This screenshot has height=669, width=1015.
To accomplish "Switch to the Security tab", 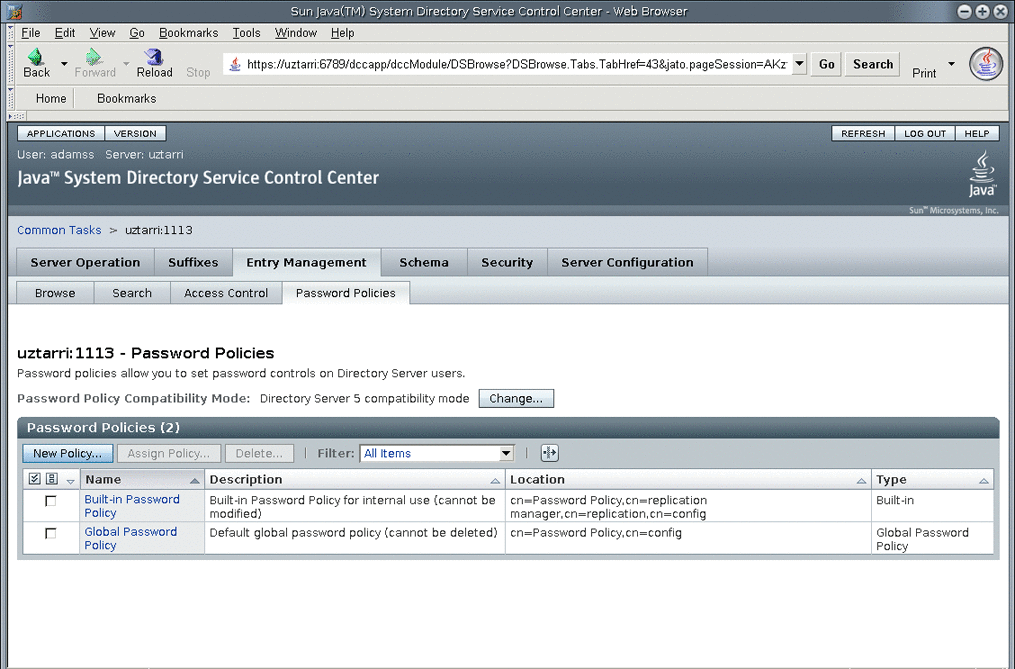I will click(507, 262).
